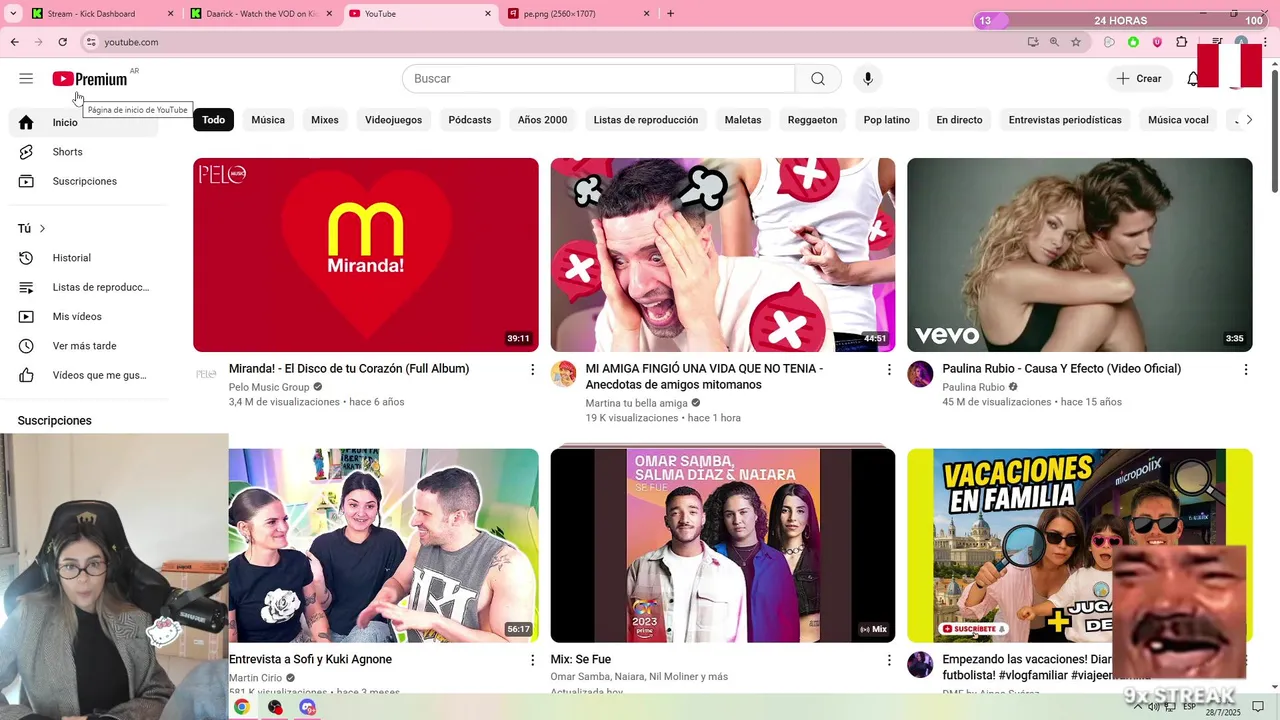Open Suscripciones in the sidebar
This screenshot has height=720, width=1280.
click(84, 181)
